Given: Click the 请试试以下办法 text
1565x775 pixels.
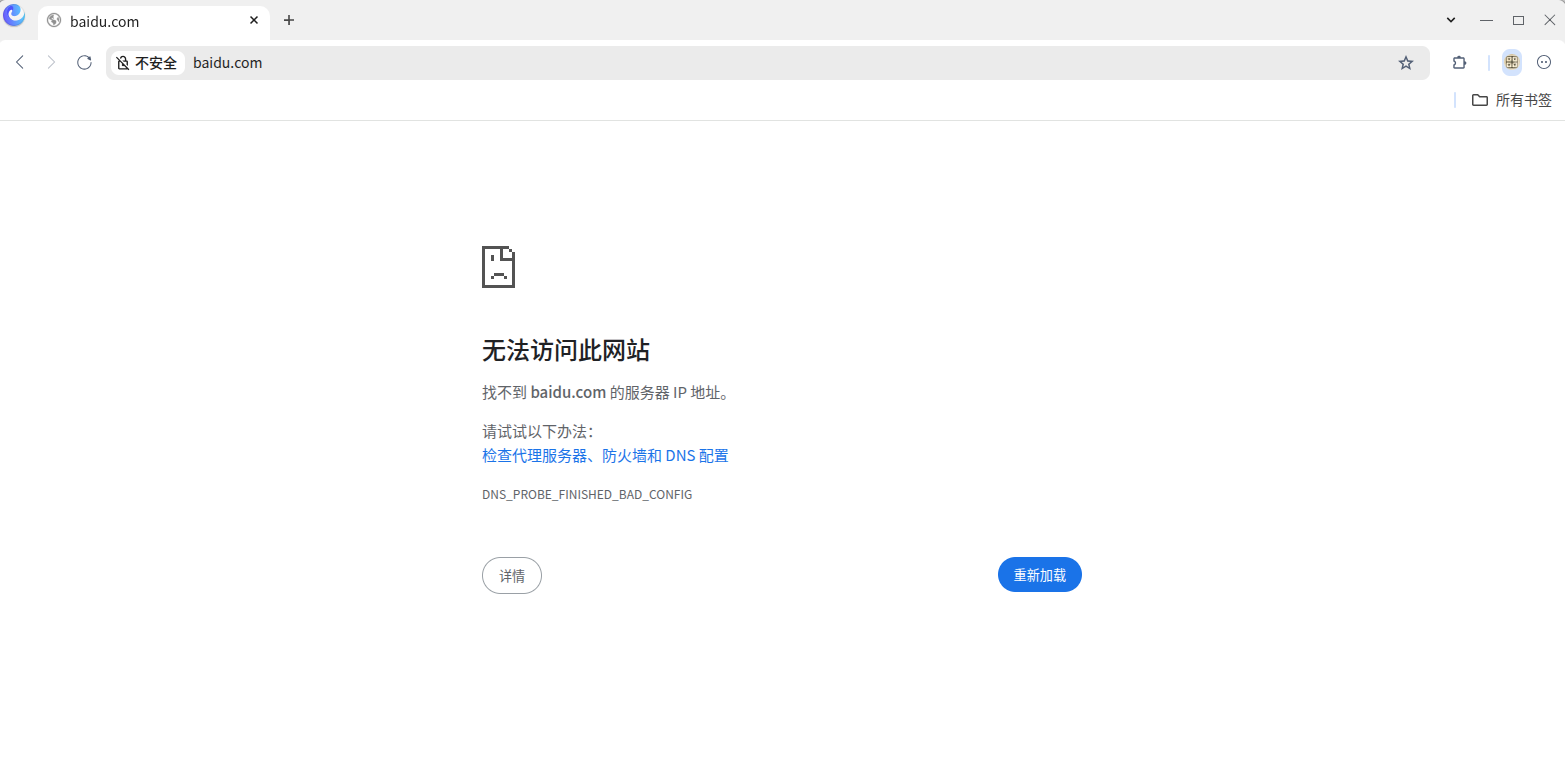Looking at the screenshot, I should pos(538,432).
